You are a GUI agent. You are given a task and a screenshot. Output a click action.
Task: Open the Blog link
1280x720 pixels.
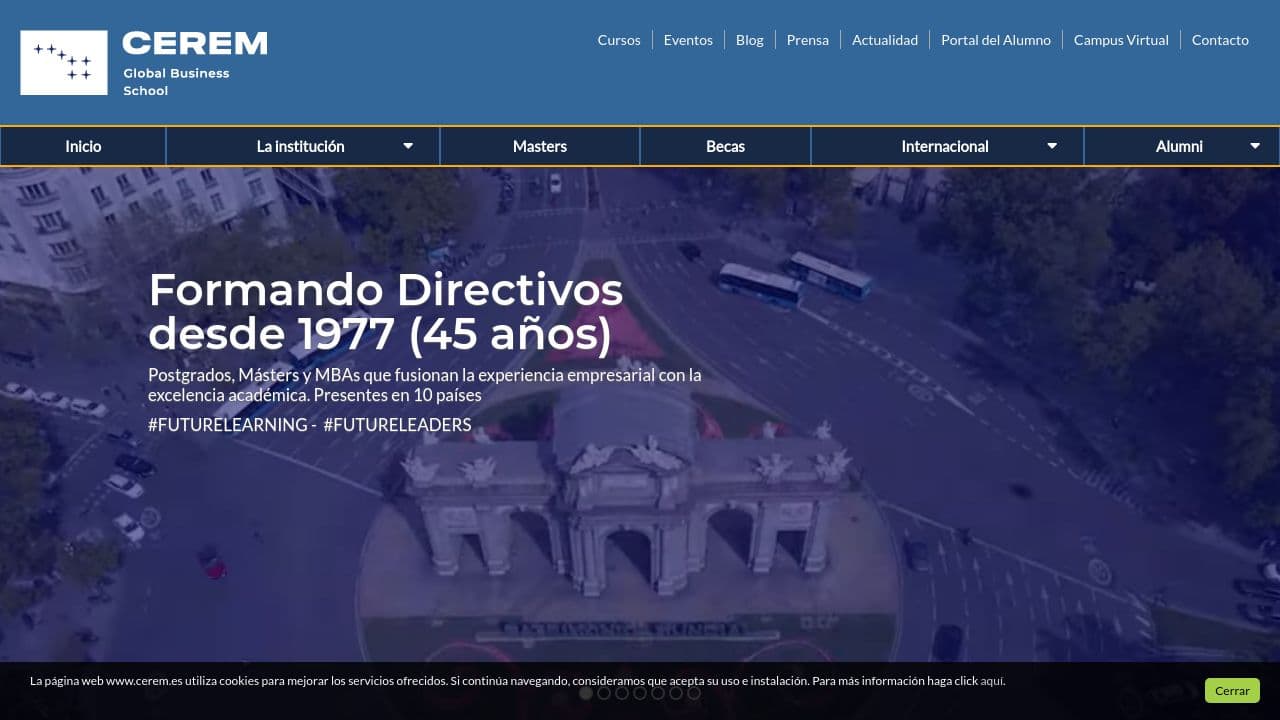pos(749,40)
